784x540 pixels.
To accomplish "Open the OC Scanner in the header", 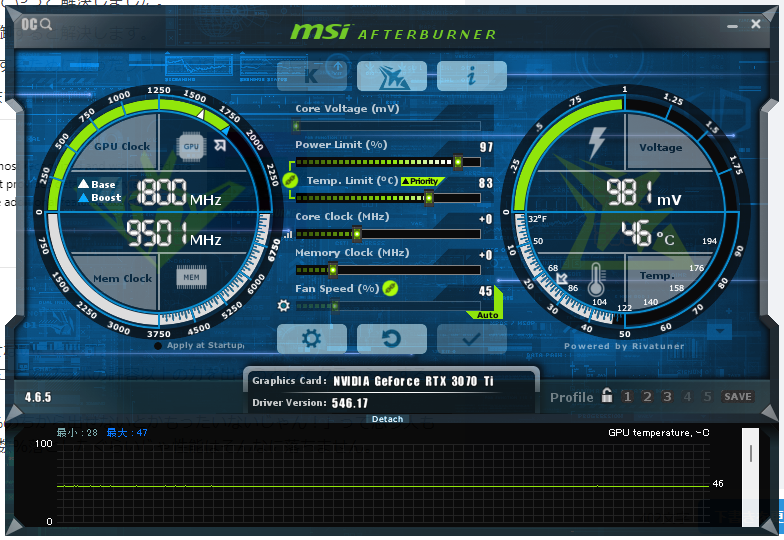I will pos(36,24).
